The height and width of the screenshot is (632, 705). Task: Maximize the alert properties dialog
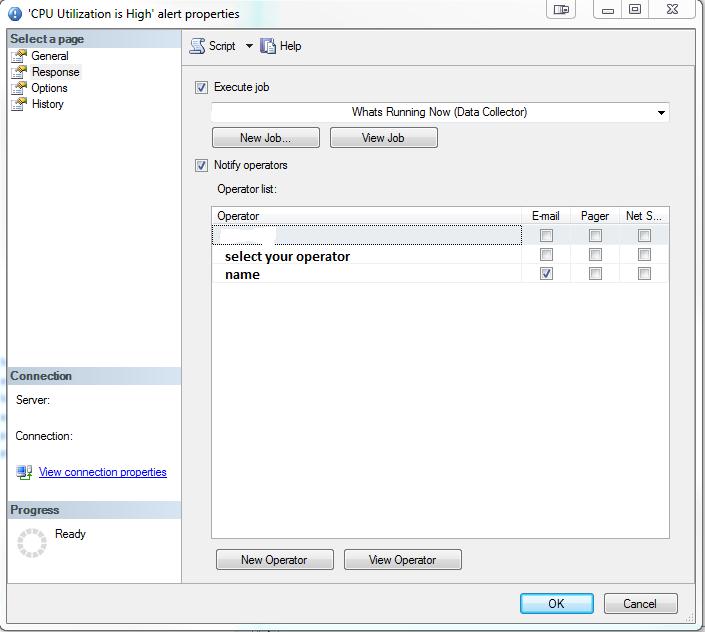coord(635,9)
